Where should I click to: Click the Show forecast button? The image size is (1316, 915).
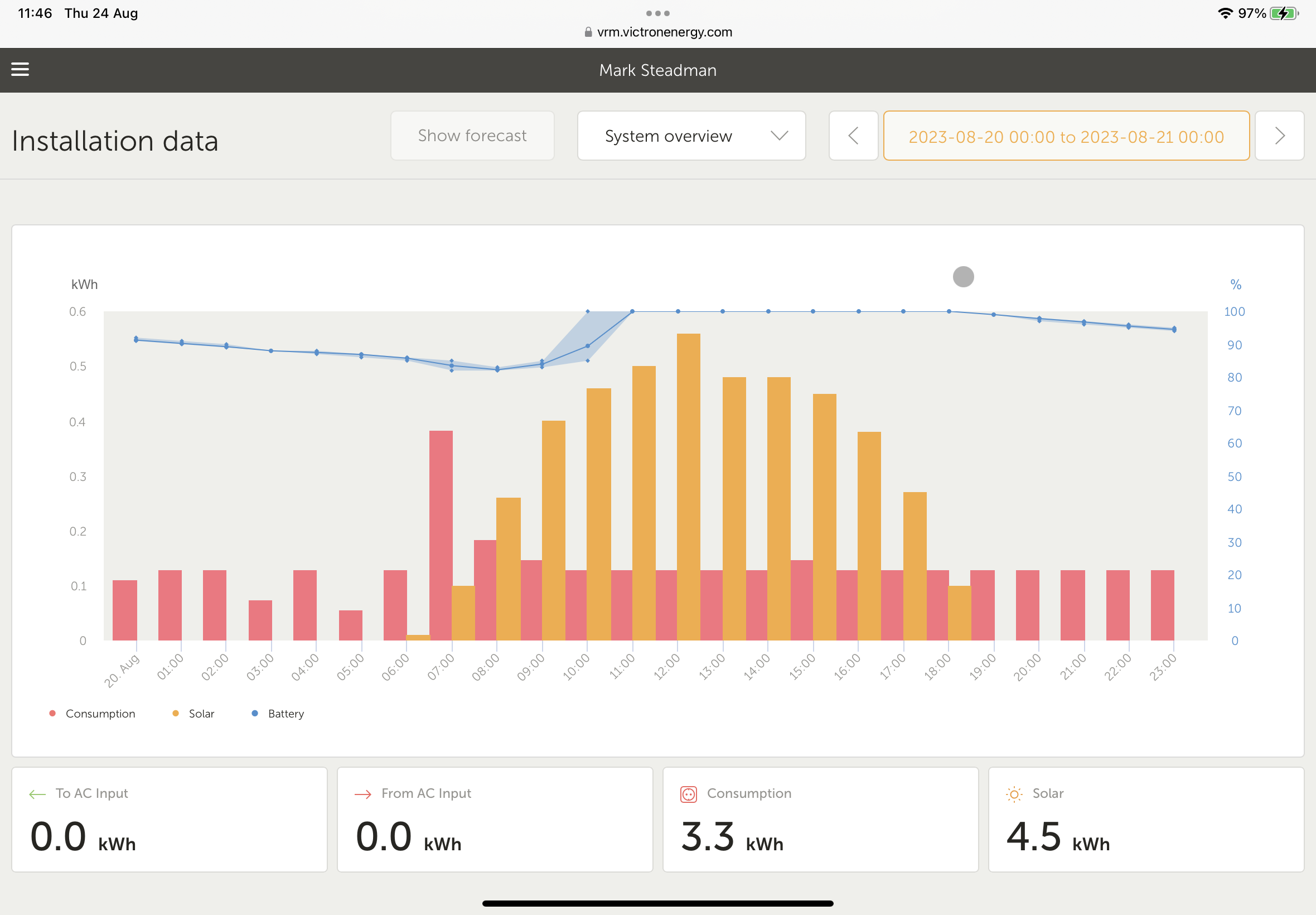point(472,136)
